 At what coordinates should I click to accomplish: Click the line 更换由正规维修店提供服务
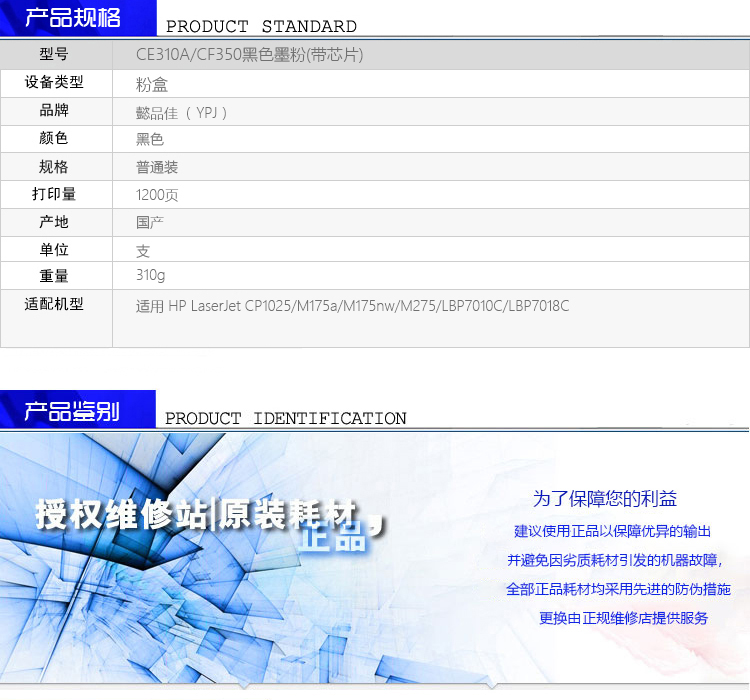[623, 618]
